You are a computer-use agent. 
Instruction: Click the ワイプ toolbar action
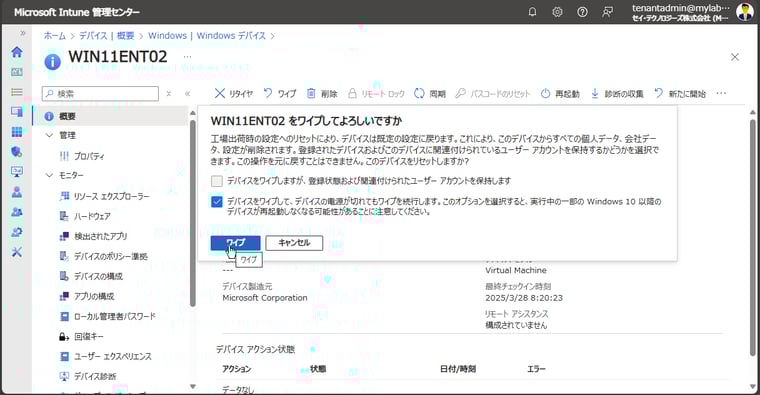pos(280,94)
